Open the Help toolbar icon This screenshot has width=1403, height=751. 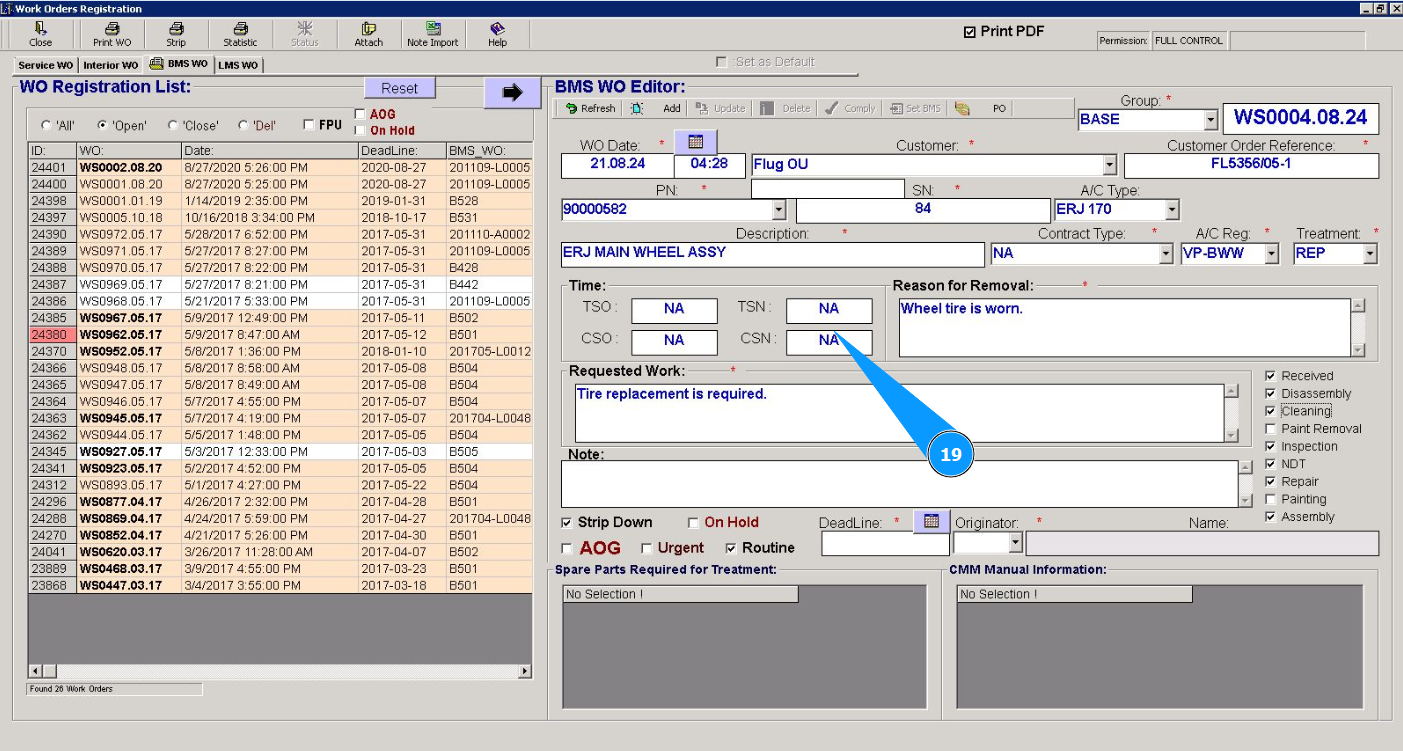coord(497,34)
